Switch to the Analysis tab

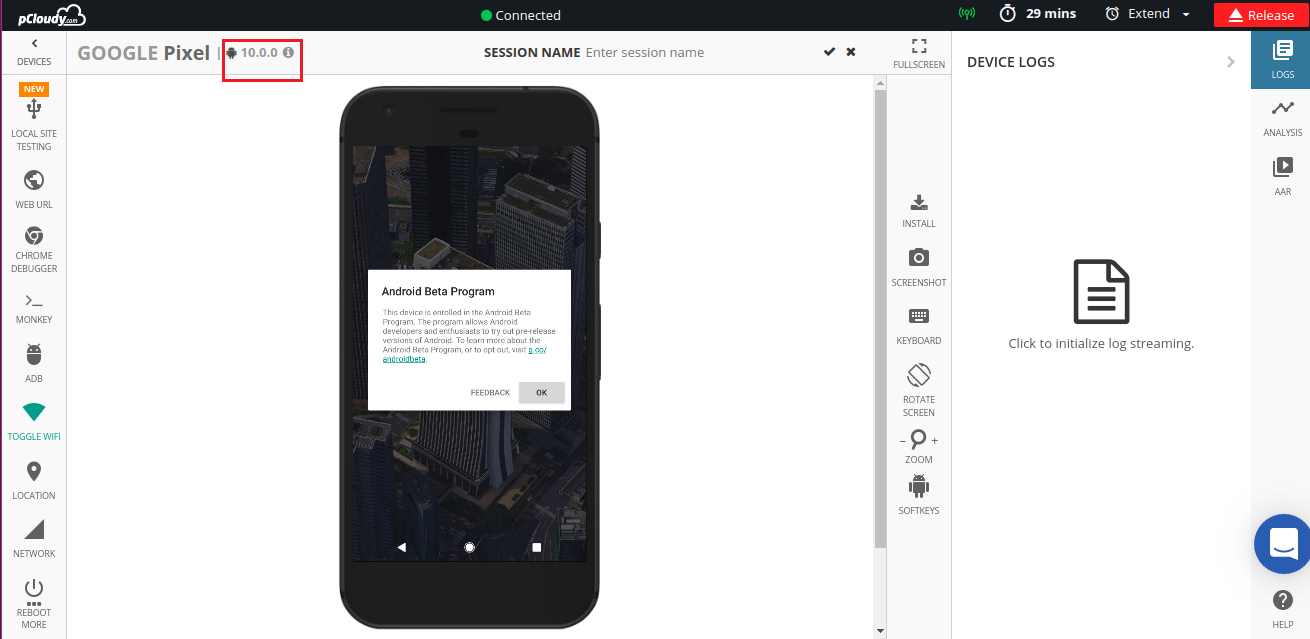[x=1283, y=118]
